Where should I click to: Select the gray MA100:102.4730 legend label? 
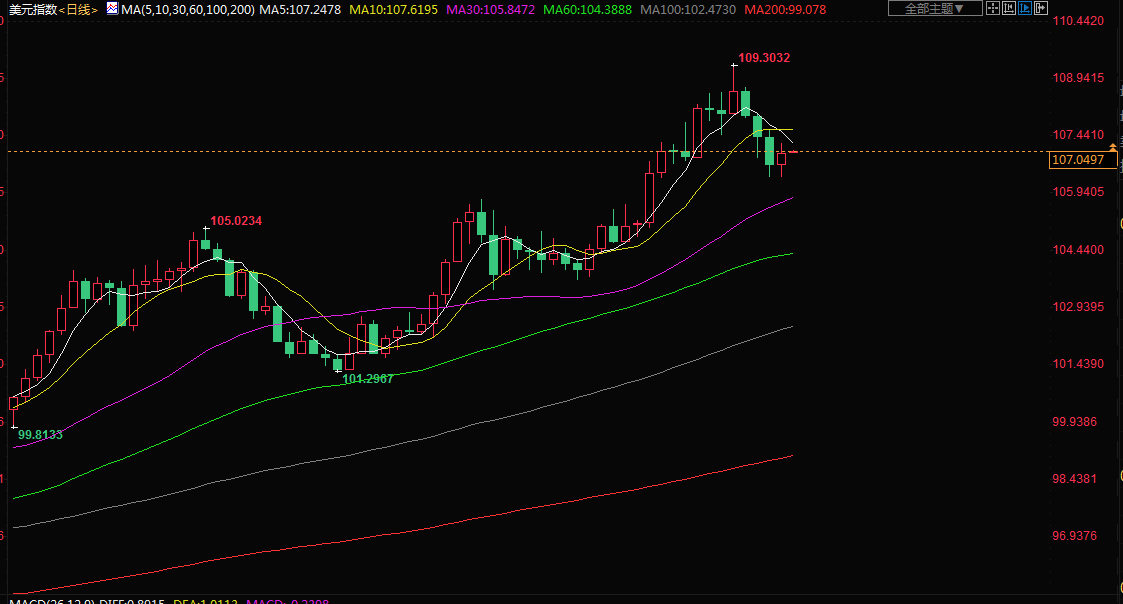point(688,9)
